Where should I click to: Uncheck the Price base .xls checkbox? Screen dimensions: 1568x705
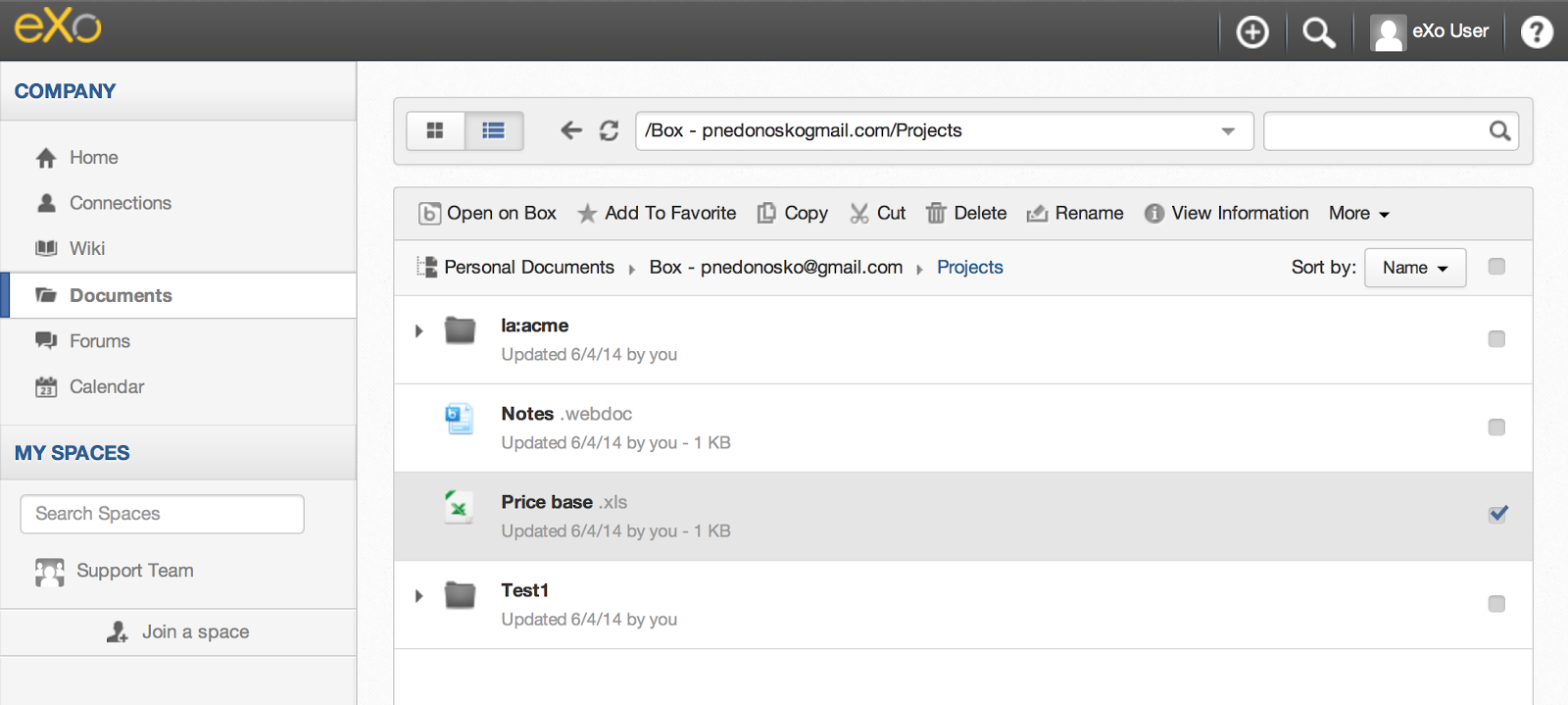coord(1497,514)
